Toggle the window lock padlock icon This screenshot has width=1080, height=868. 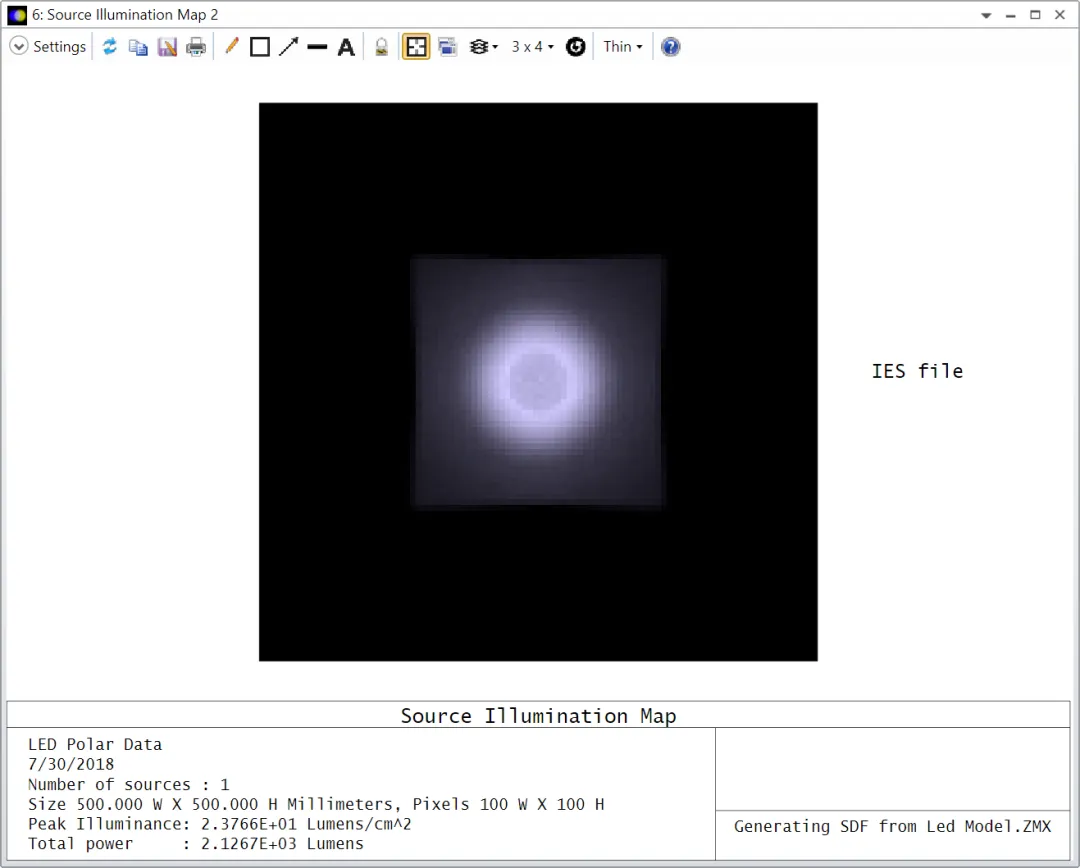point(382,47)
